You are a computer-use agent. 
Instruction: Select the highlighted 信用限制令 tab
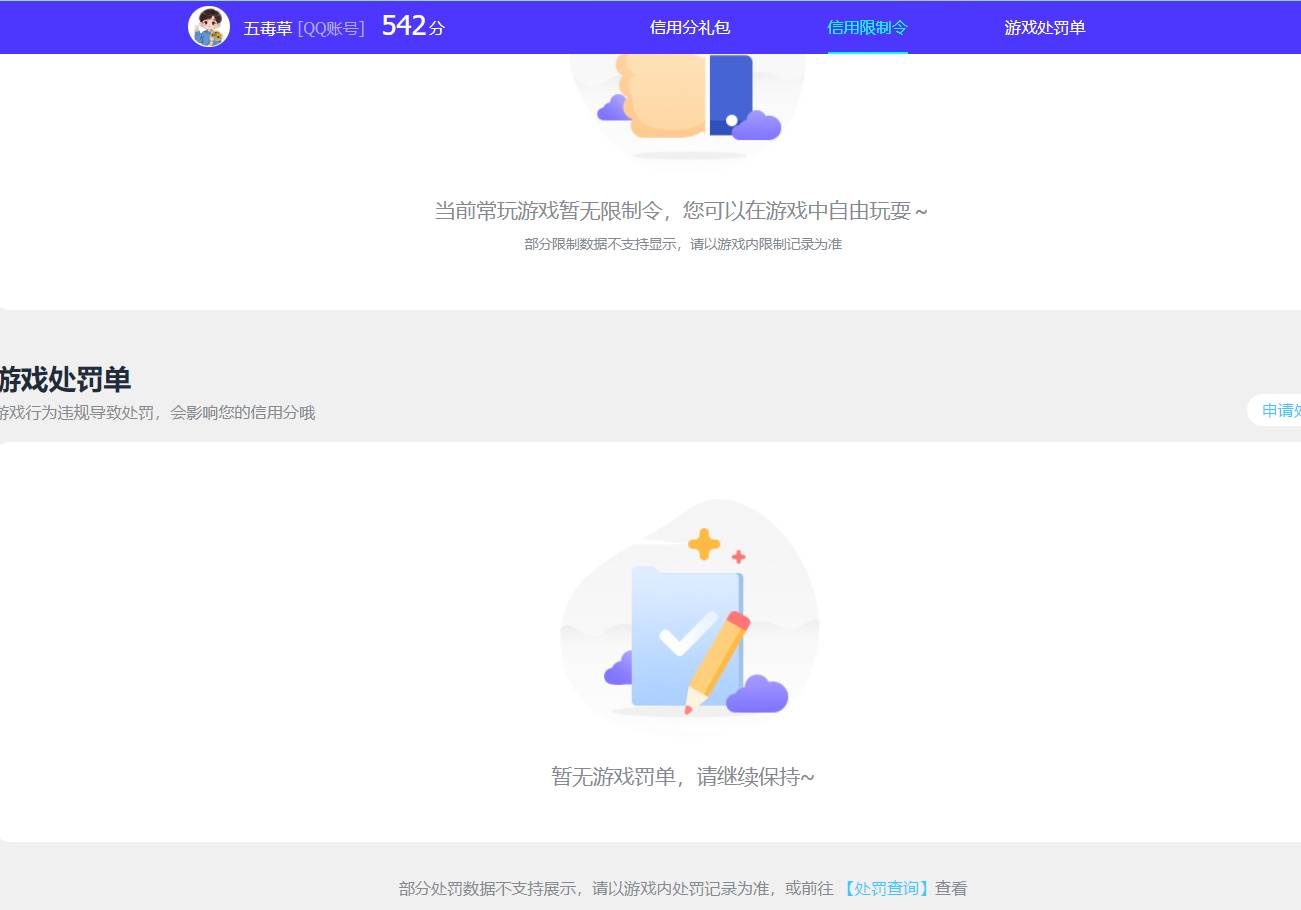(866, 27)
